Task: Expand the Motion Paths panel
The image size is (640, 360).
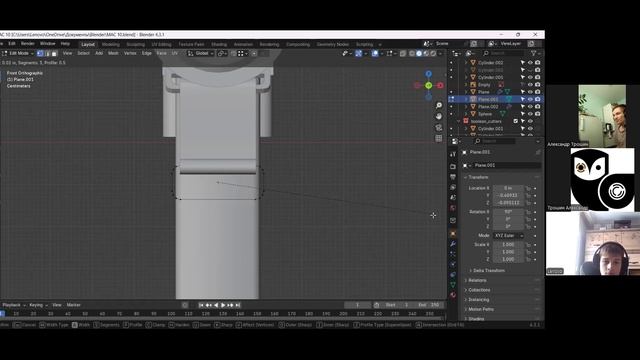Action: click(481, 309)
